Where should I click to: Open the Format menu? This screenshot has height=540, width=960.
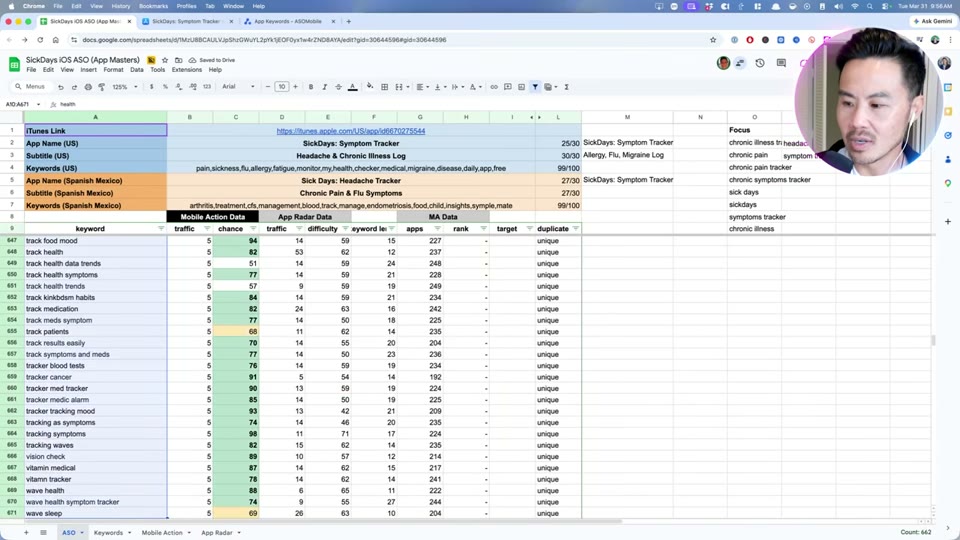coord(113,70)
